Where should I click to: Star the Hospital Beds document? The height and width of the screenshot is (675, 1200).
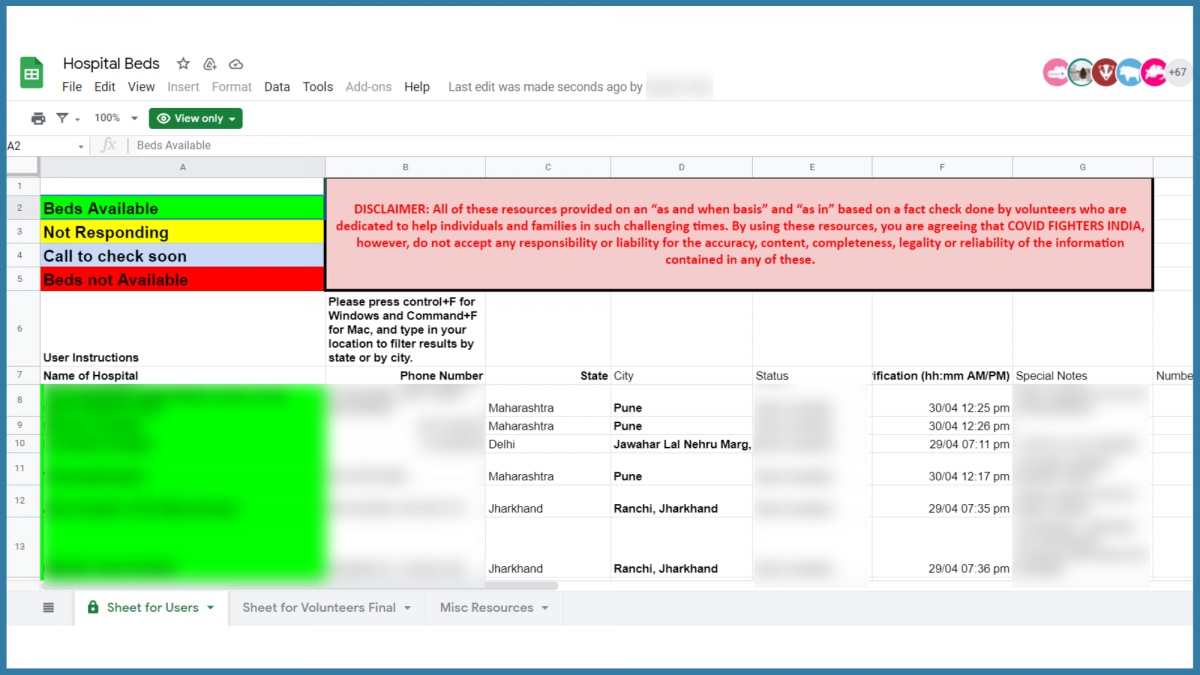pos(183,64)
